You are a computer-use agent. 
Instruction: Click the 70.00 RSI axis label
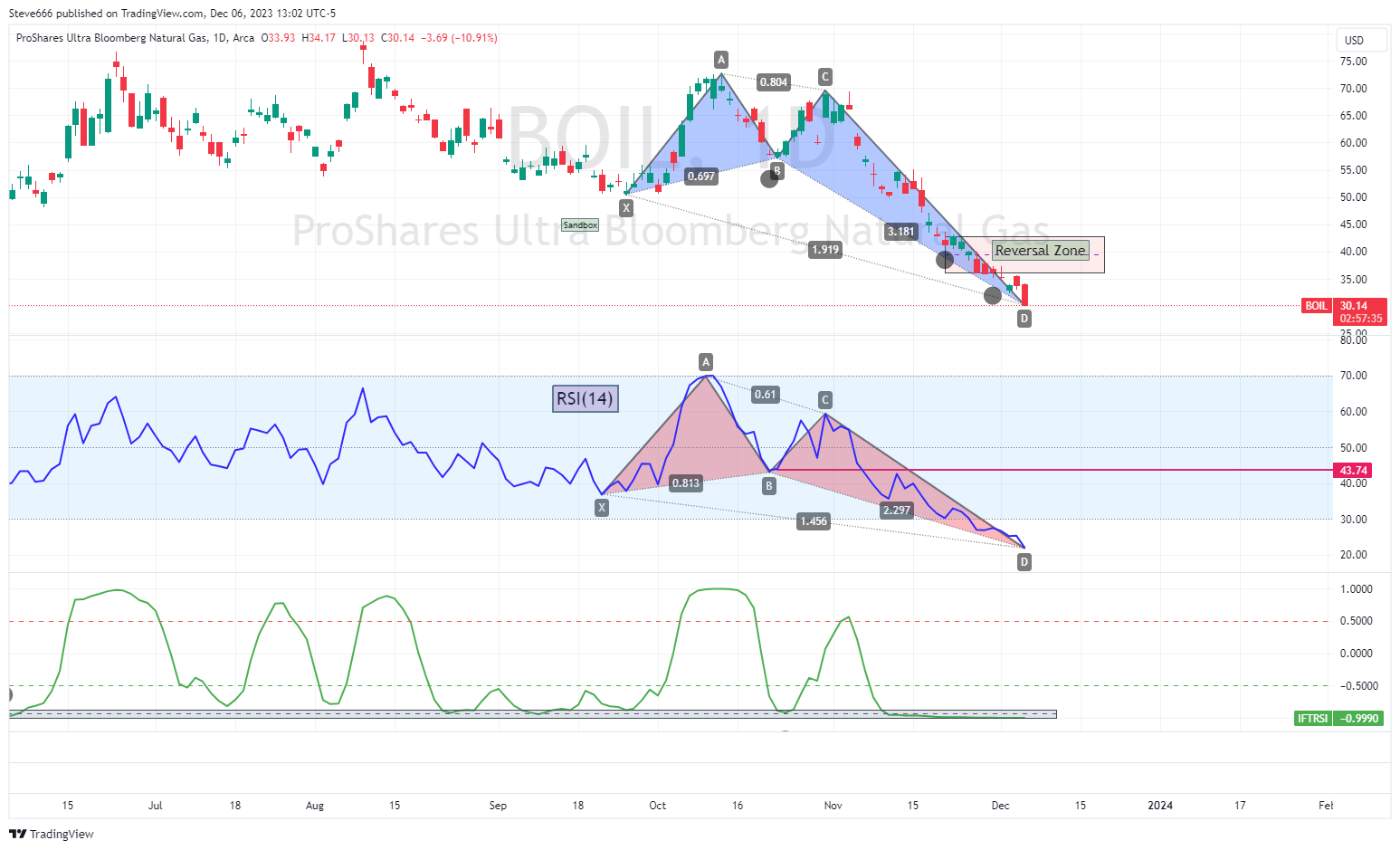tap(1354, 376)
